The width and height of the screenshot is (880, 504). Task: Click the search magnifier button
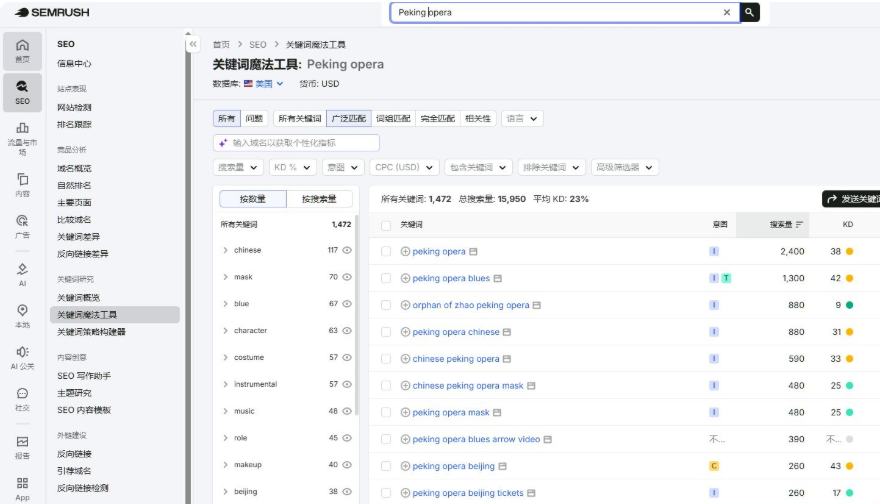coord(749,12)
